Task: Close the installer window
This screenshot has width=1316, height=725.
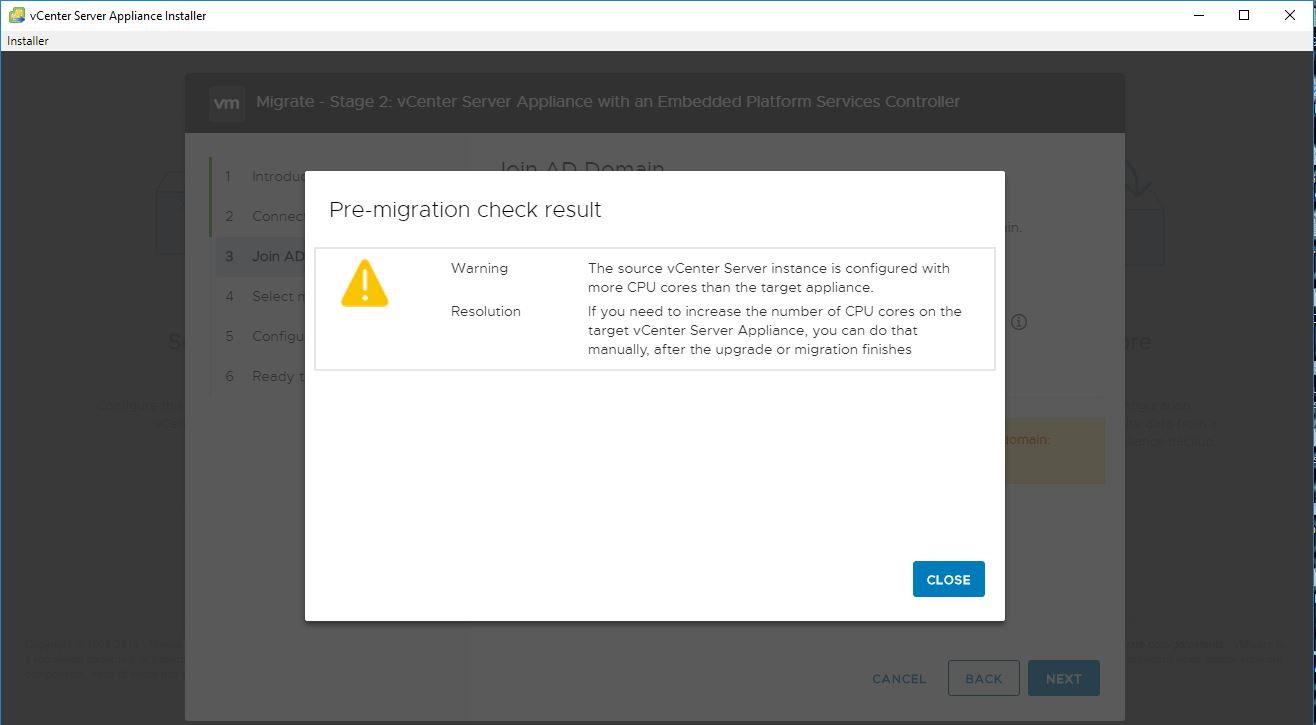Action: coord(1289,15)
